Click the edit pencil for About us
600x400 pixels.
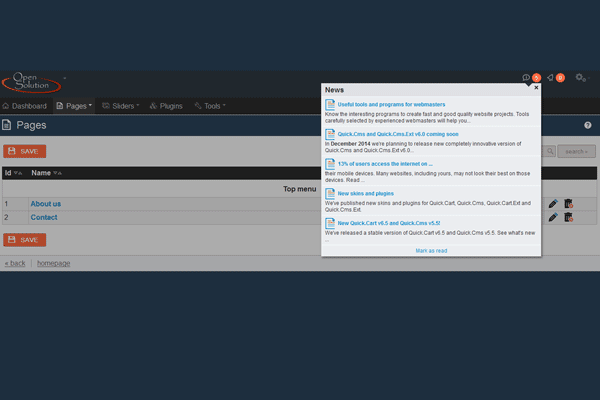coord(553,203)
